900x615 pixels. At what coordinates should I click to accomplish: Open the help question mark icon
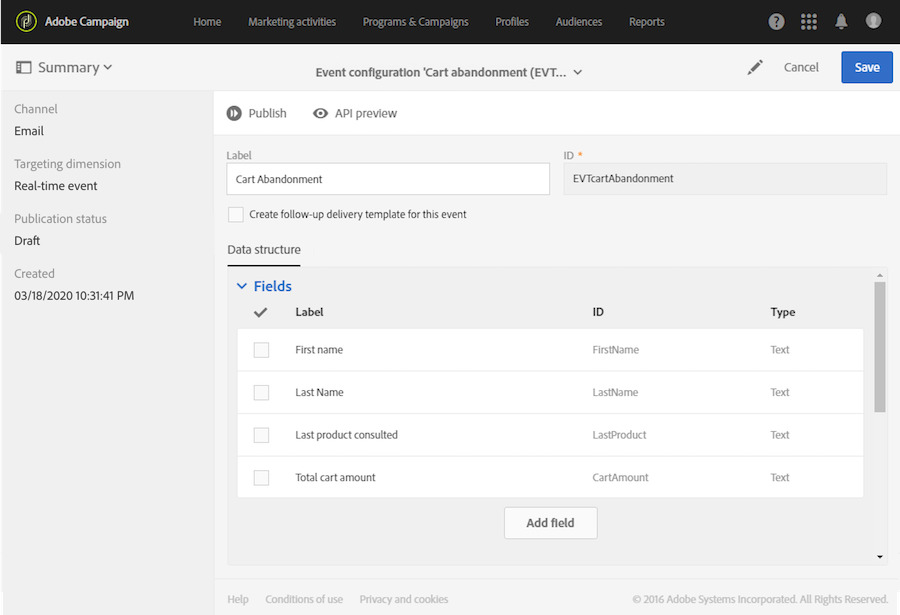tap(777, 21)
